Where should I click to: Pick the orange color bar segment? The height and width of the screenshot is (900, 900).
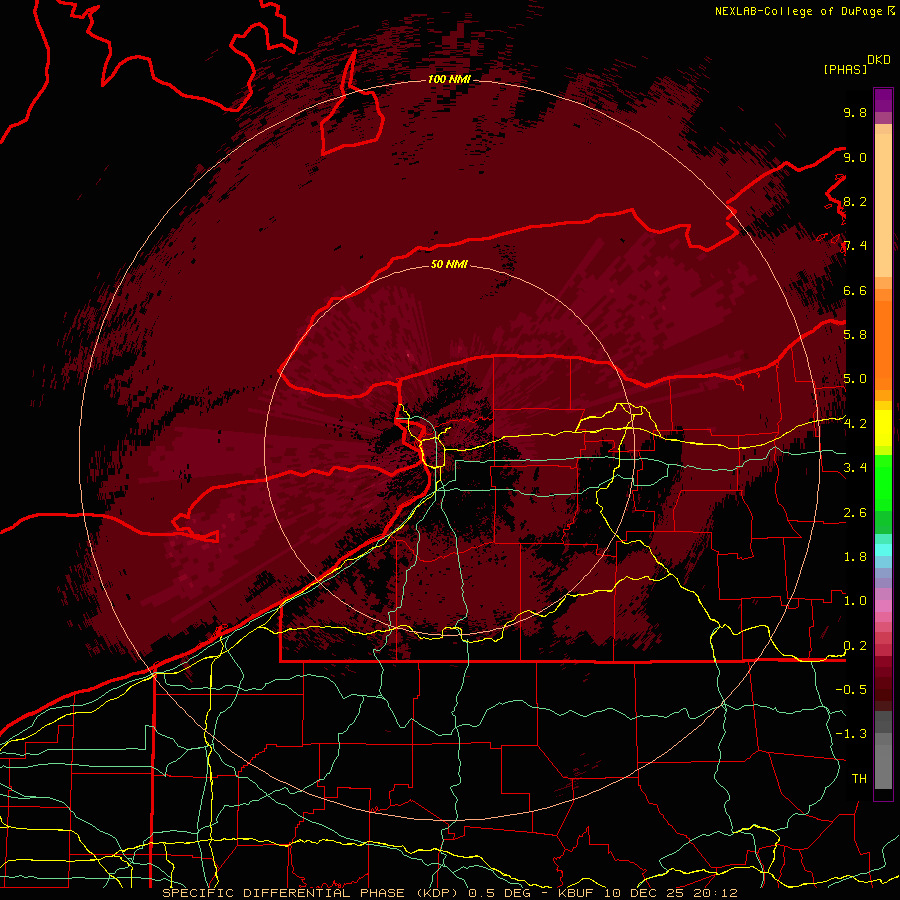click(883, 346)
